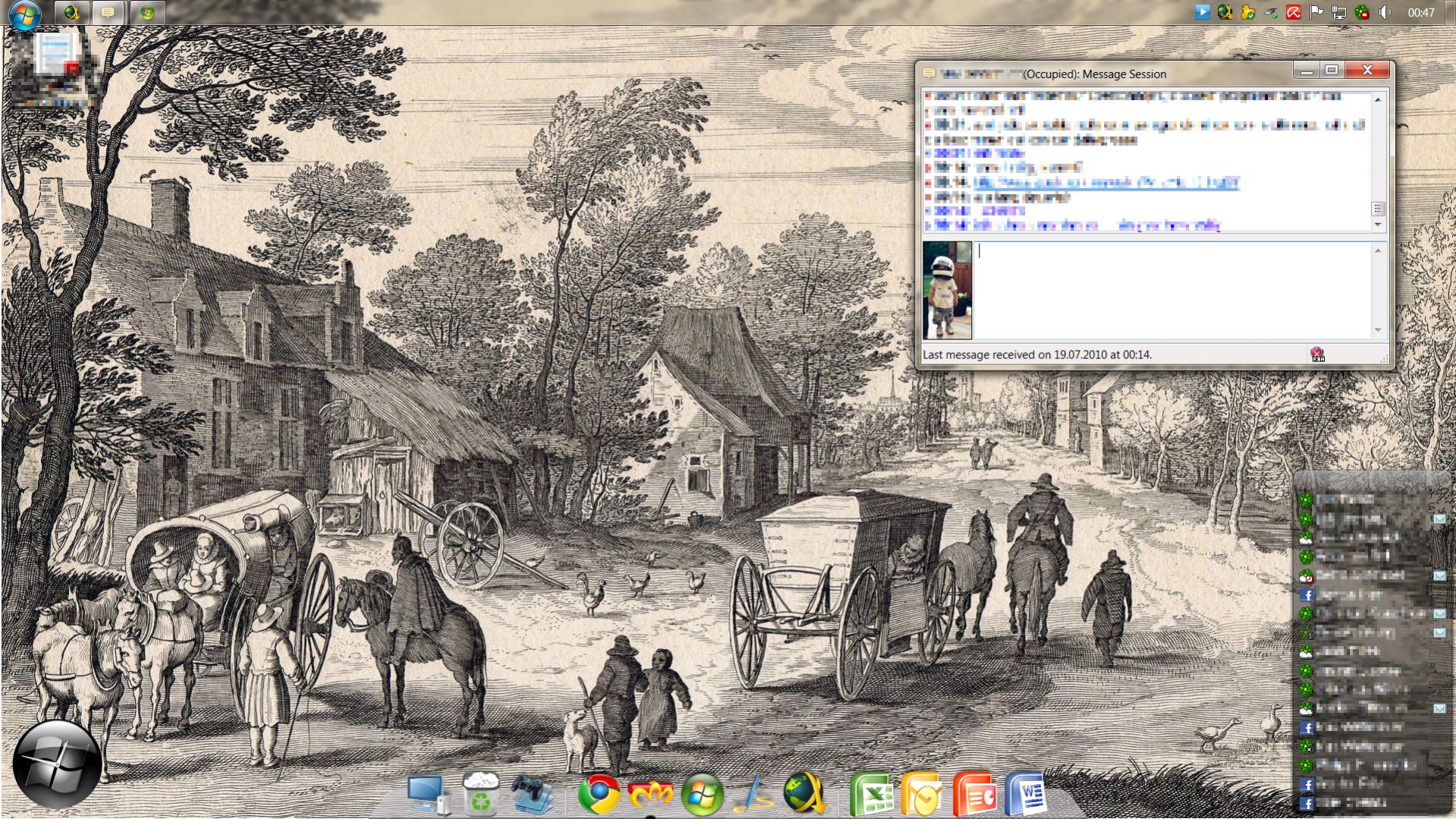Click the red tray icon left of the flag
This screenshot has width=1456, height=819.
tap(1294, 12)
